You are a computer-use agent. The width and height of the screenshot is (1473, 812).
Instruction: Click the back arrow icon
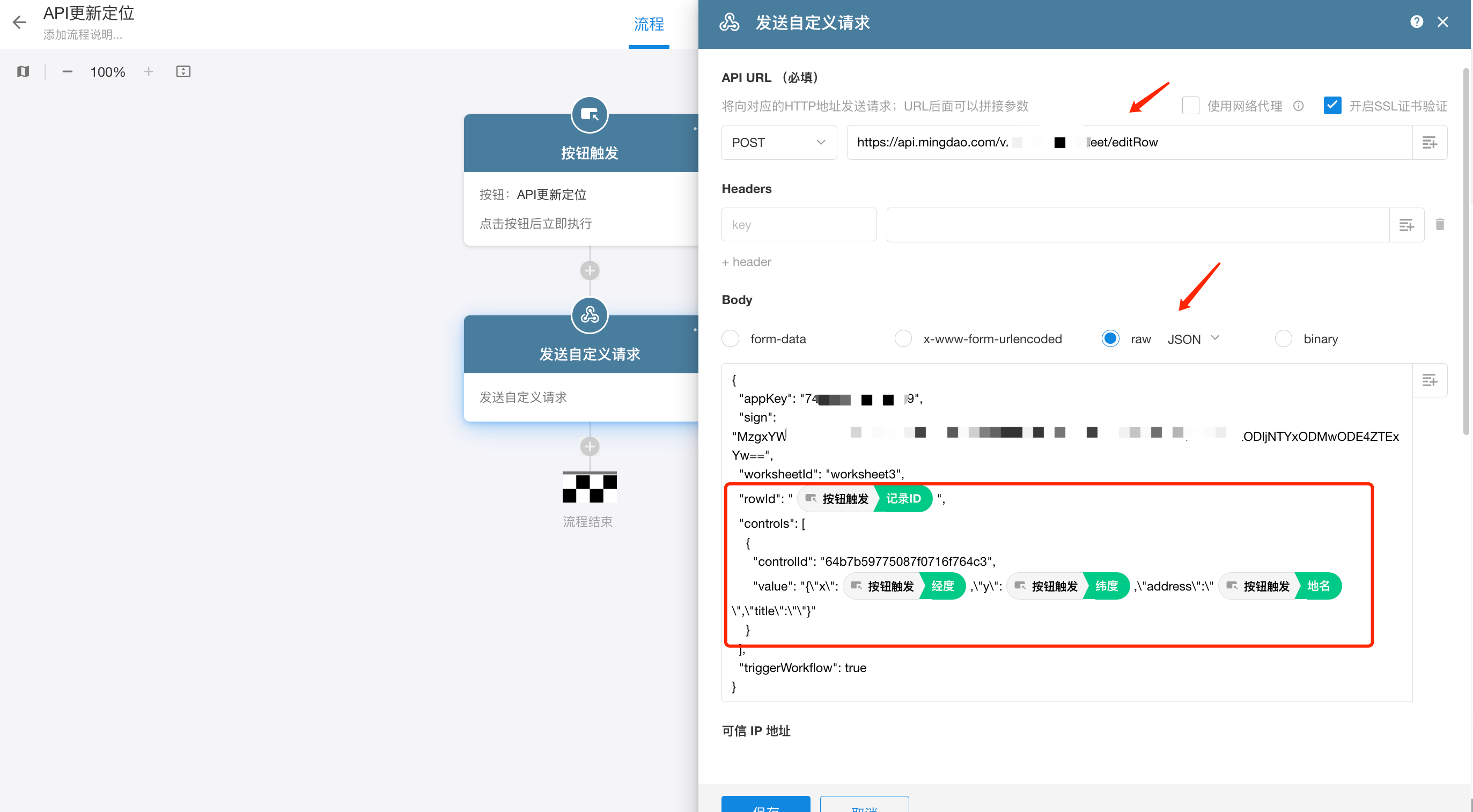[x=19, y=23]
